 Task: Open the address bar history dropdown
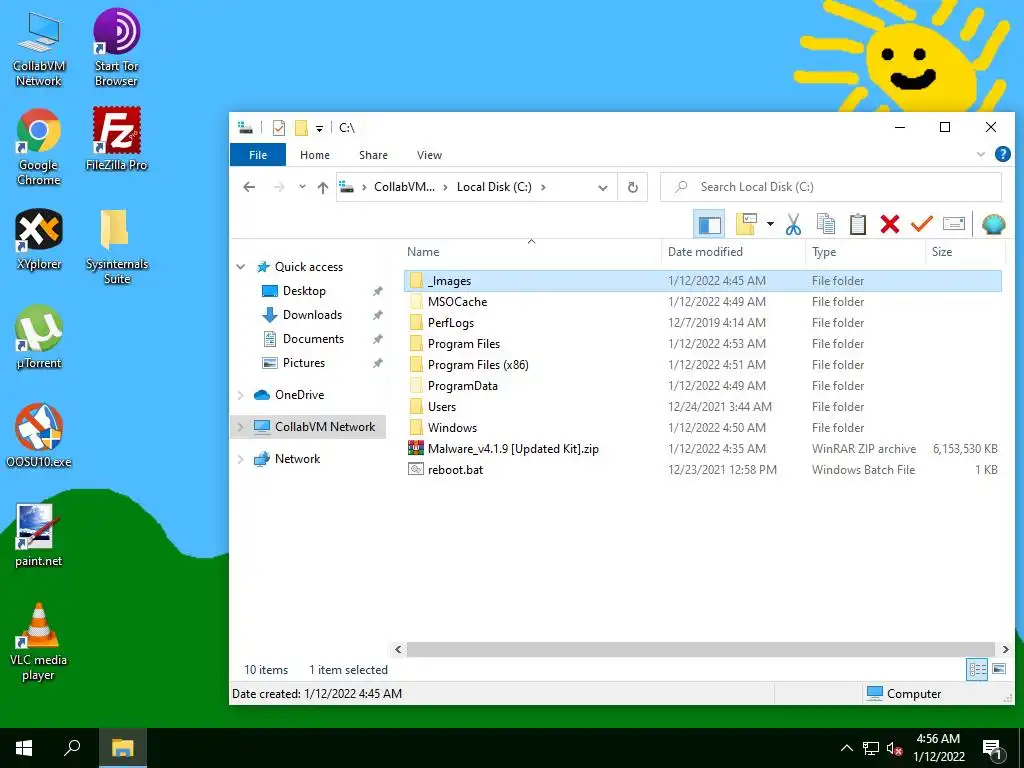pos(602,187)
